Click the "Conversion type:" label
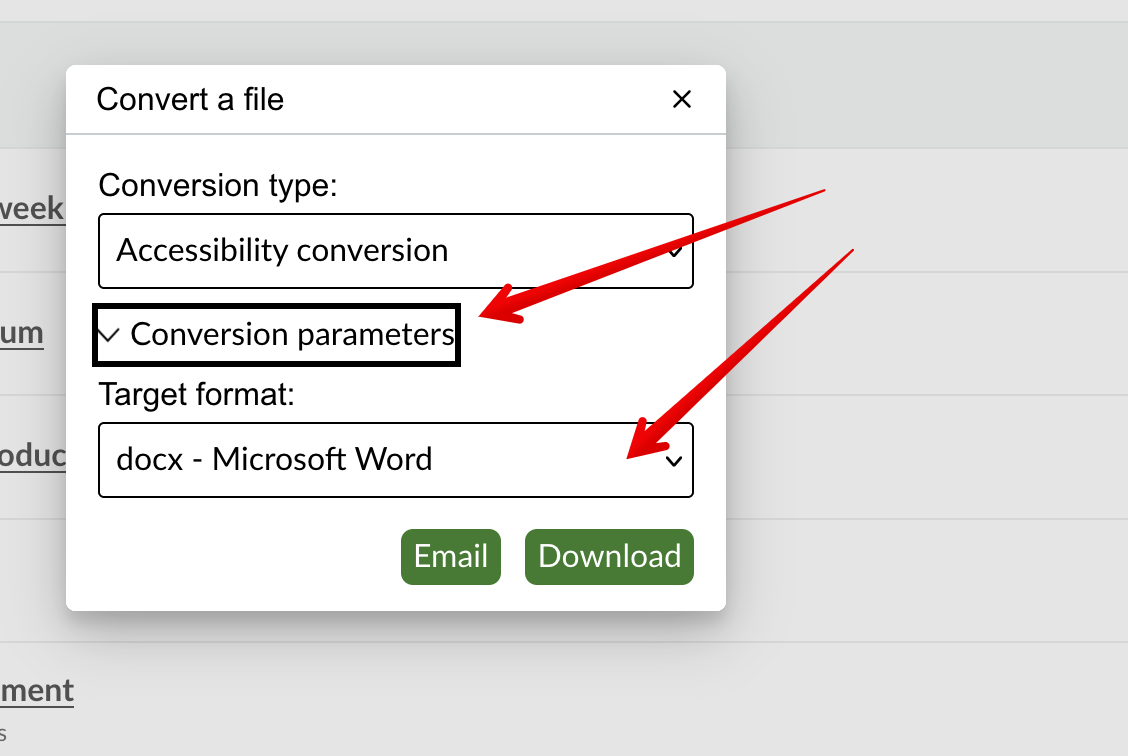 click(x=219, y=186)
